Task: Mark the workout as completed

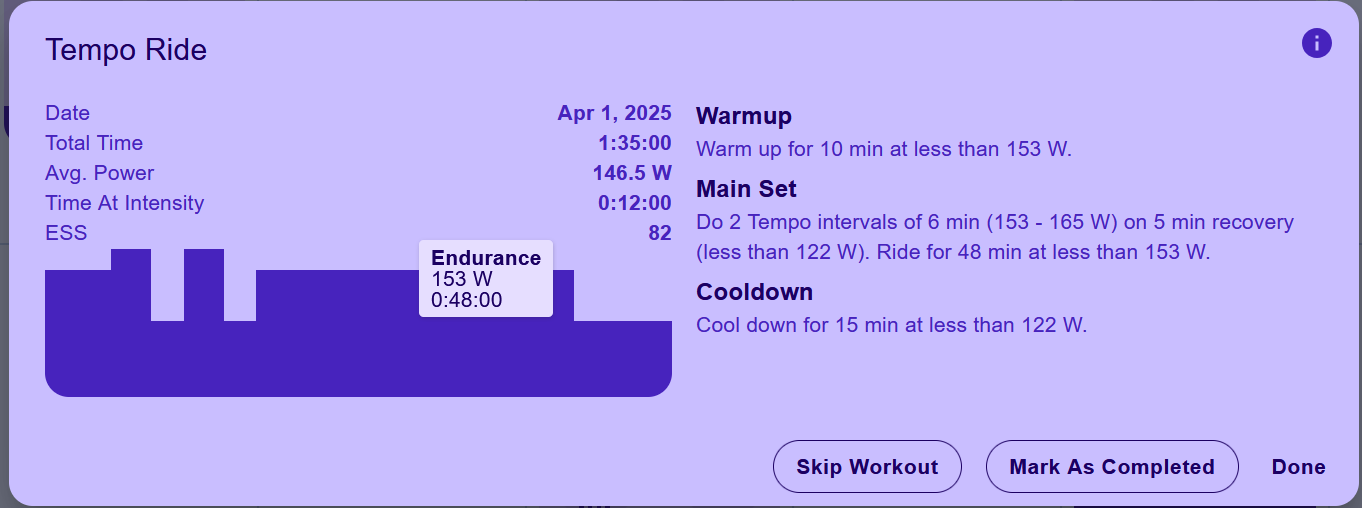Action: coord(1112,467)
